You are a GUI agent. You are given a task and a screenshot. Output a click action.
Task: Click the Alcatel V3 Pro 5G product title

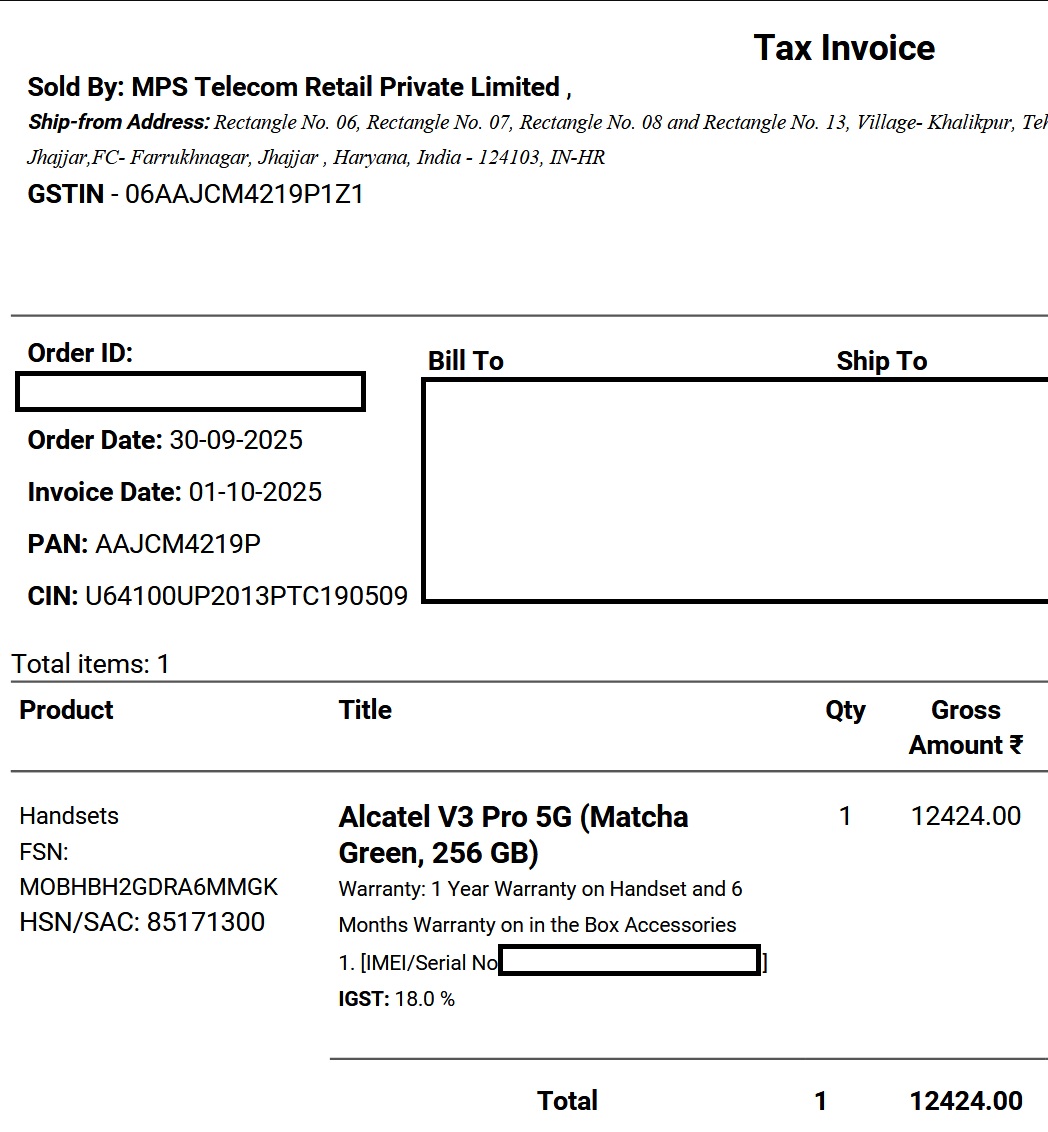coord(513,834)
